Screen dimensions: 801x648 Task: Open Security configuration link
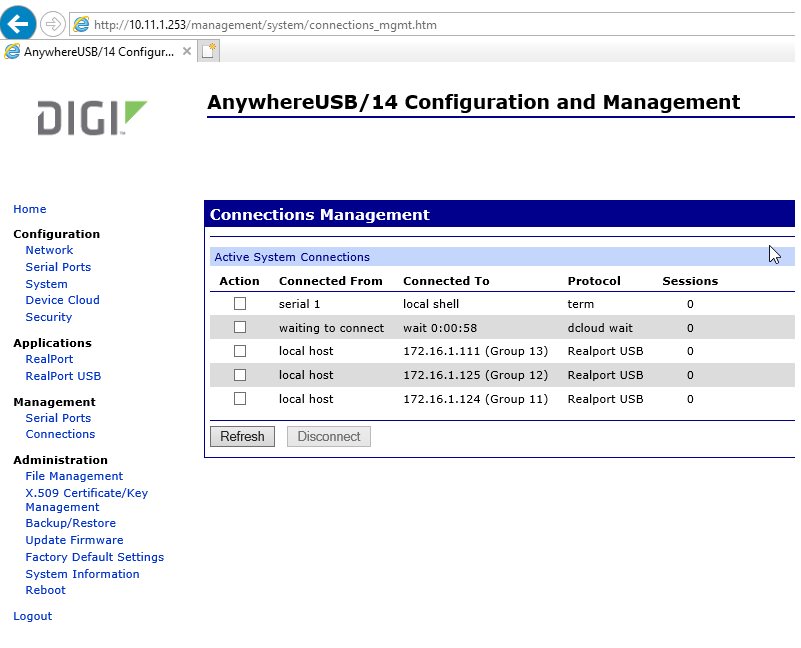click(x=49, y=317)
